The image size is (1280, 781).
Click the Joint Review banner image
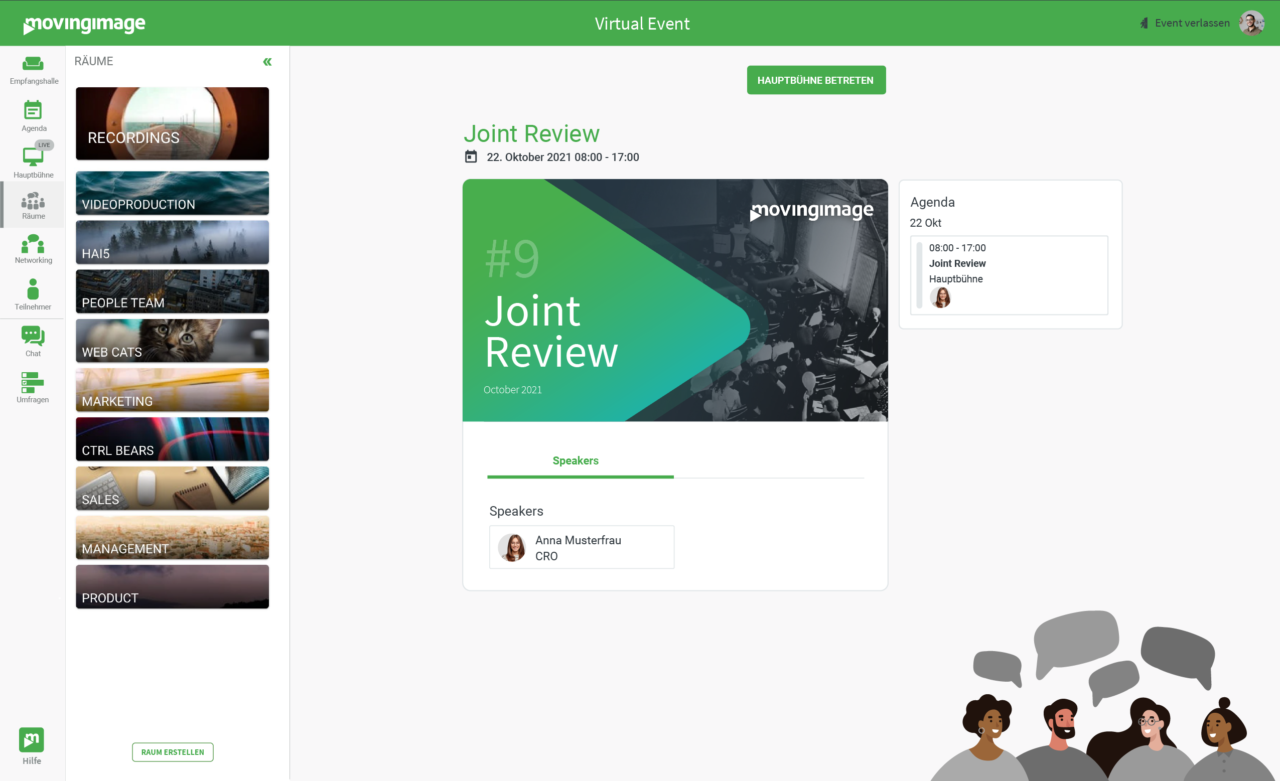tap(675, 300)
